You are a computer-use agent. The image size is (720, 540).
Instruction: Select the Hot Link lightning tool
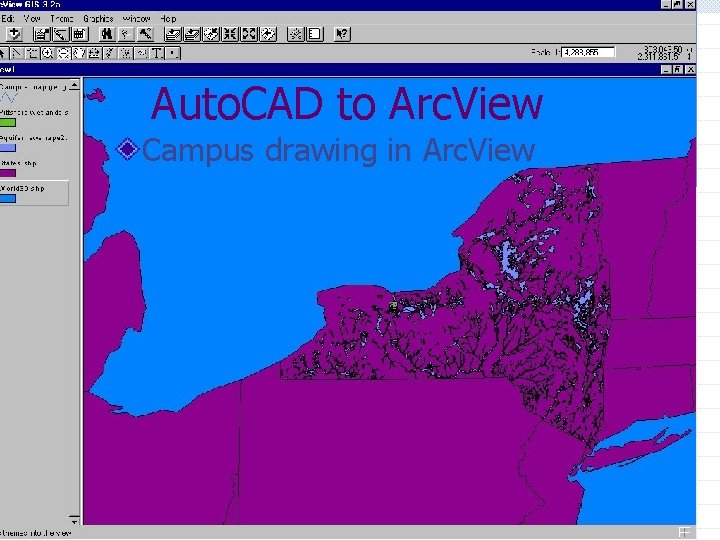pyautogui.click(x=110, y=53)
